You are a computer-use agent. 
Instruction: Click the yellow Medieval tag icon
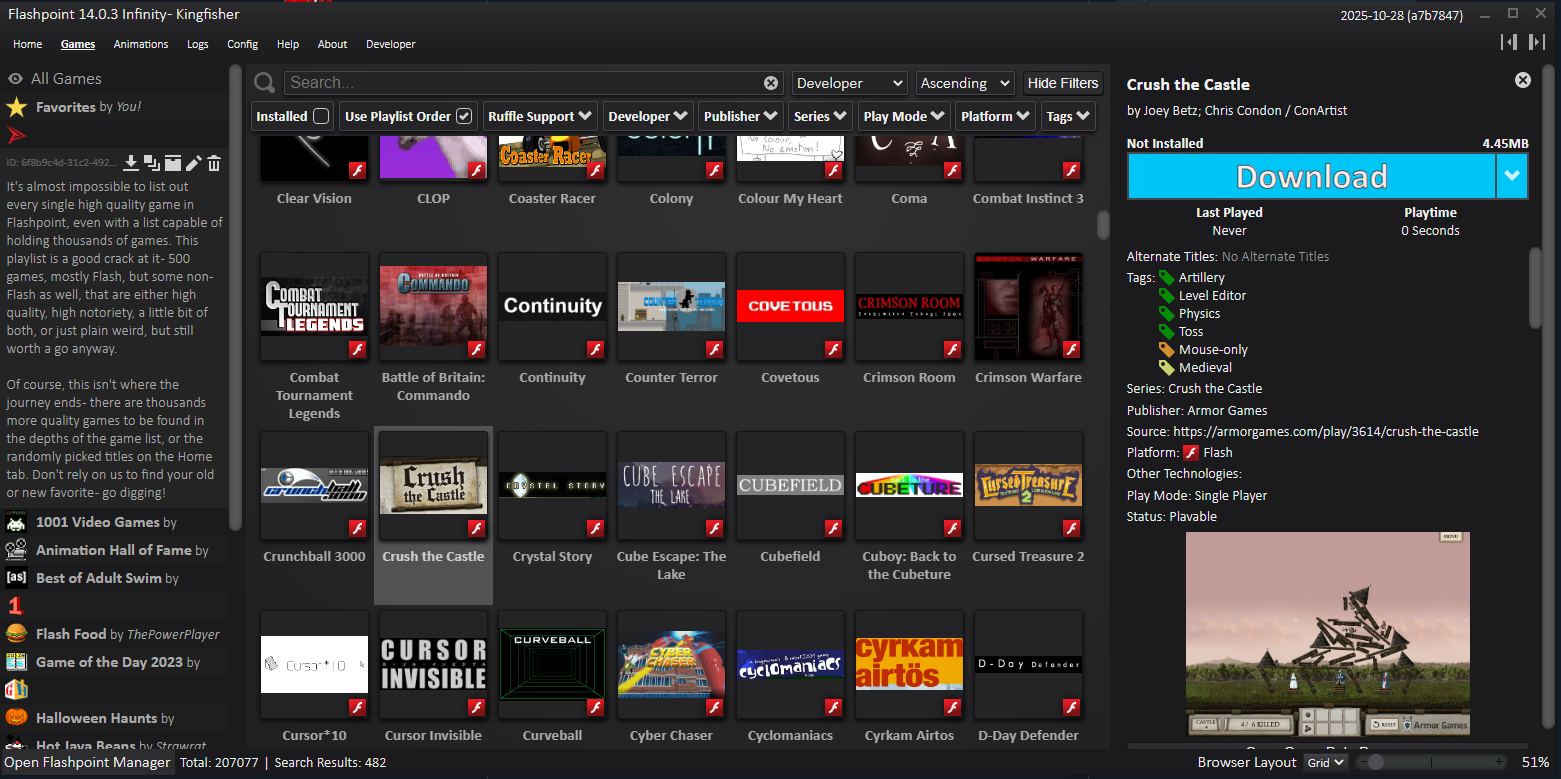(x=1166, y=367)
